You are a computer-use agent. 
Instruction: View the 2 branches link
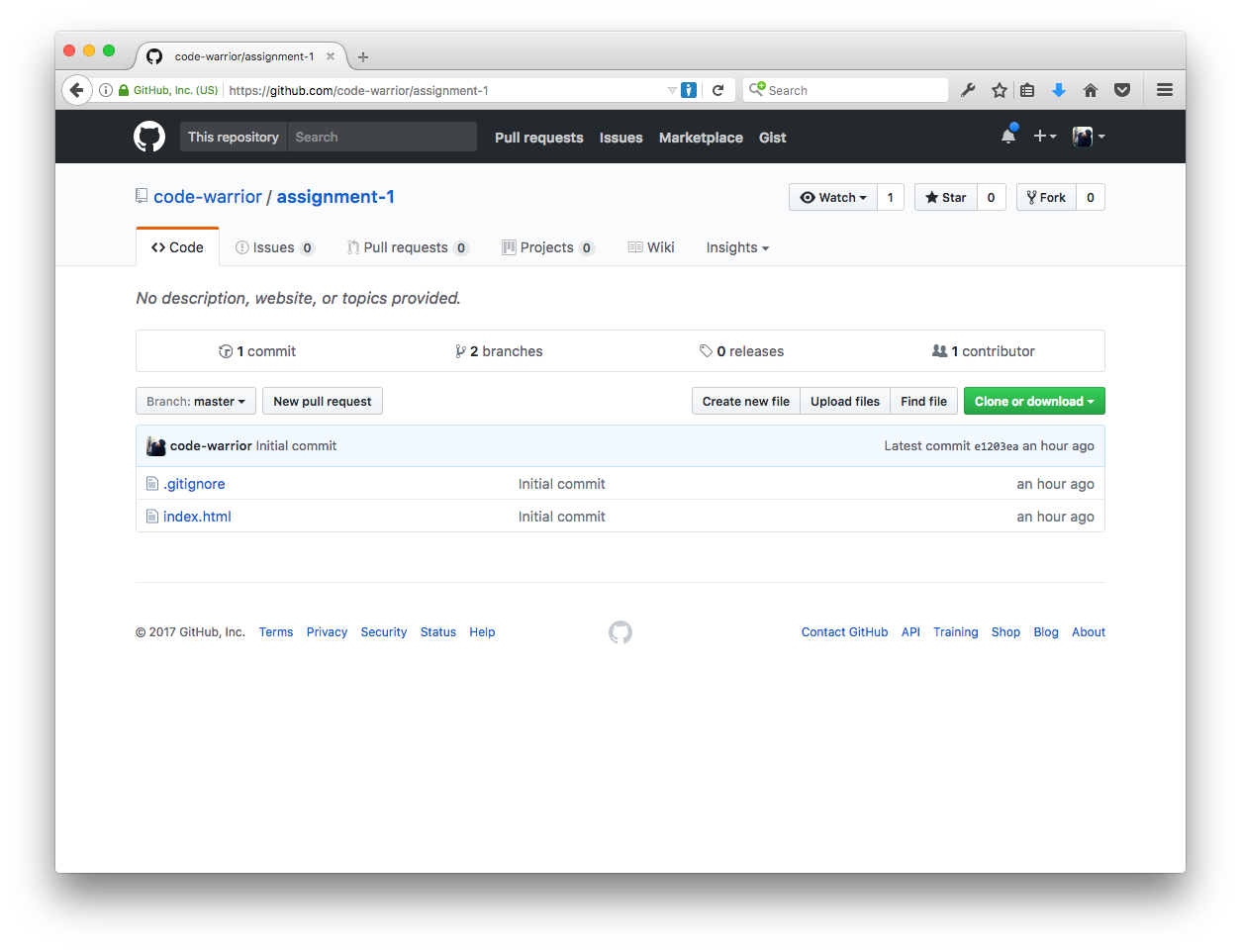499,351
